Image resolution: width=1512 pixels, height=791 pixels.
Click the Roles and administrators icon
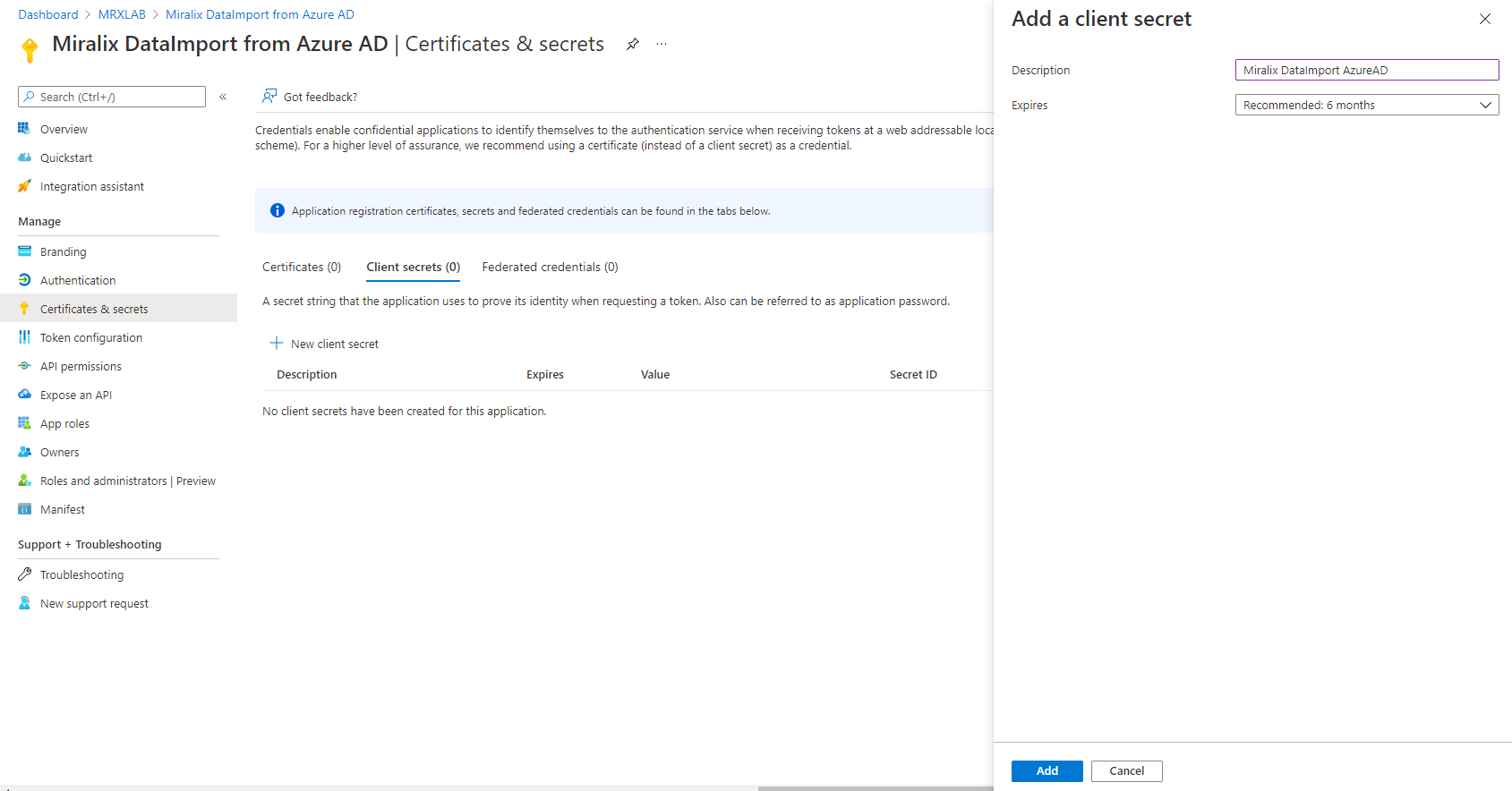(x=24, y=481)
